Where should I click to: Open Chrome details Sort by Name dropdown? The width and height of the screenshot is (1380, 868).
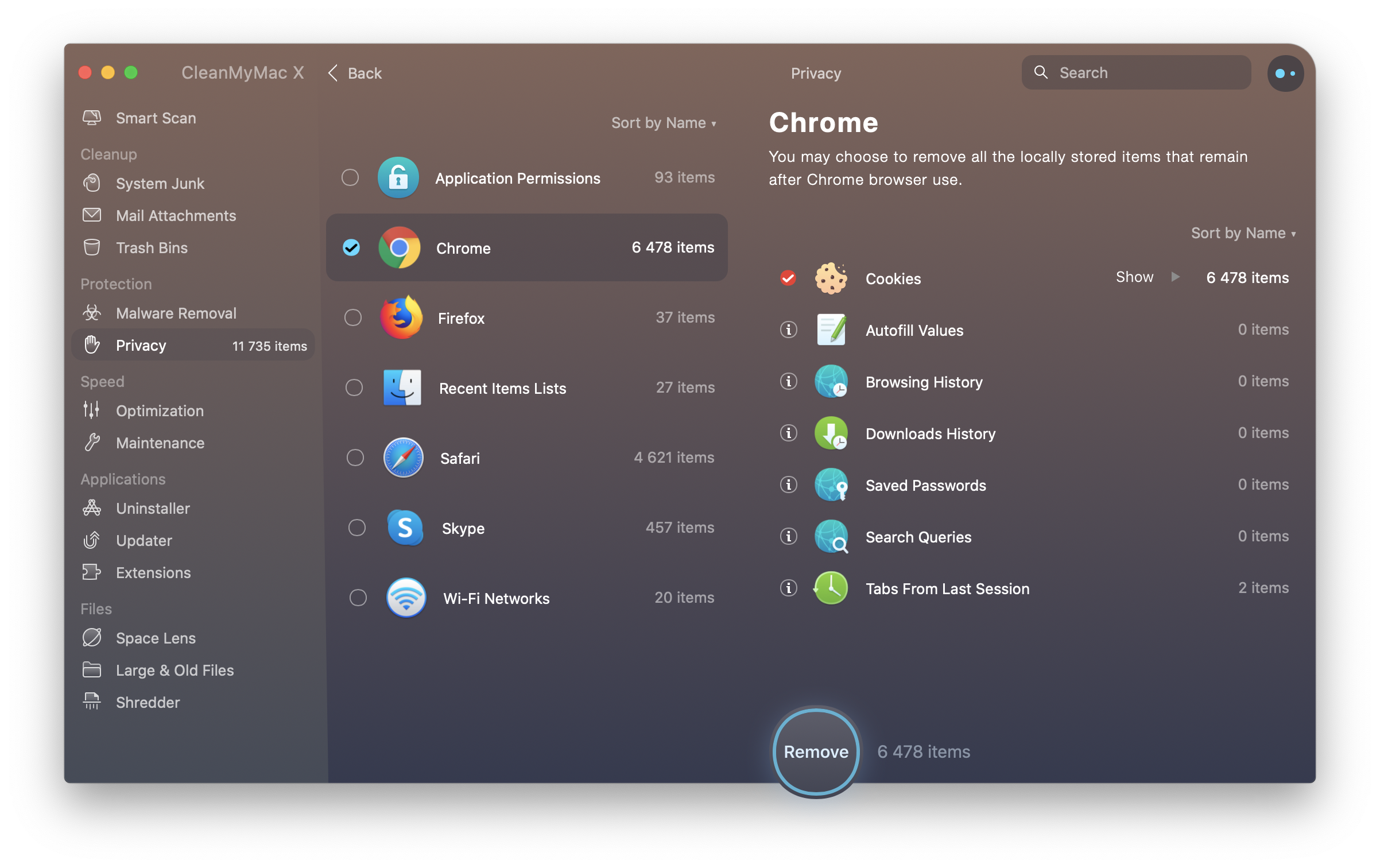pos(1243,233)
